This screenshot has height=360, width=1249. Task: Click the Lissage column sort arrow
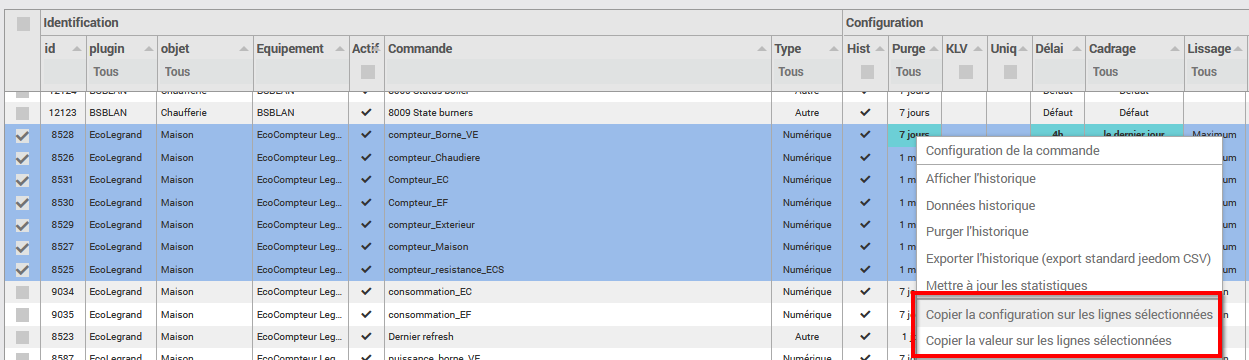pos(1238,49)
